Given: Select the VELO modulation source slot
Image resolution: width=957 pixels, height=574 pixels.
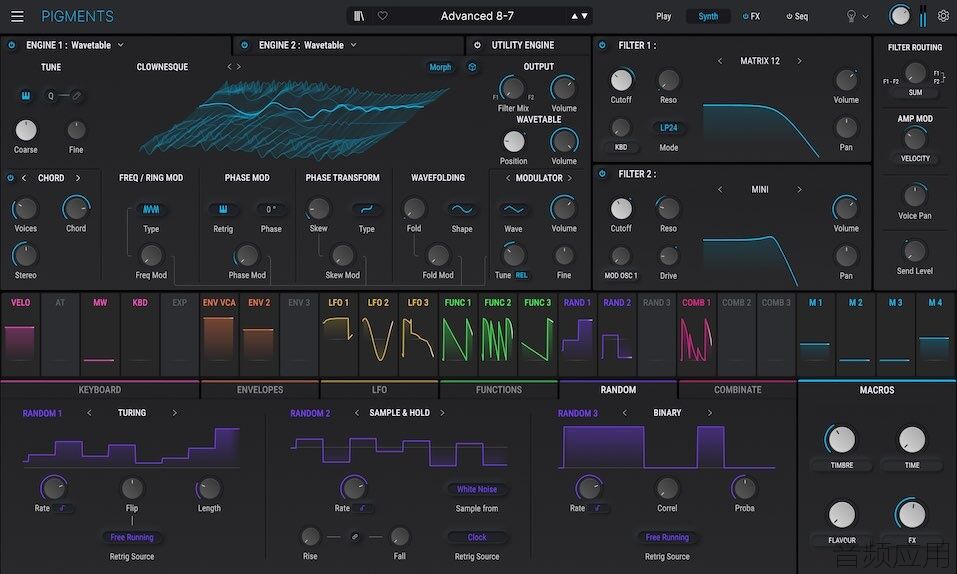Looking at the screenshot, I should point(20,334).
